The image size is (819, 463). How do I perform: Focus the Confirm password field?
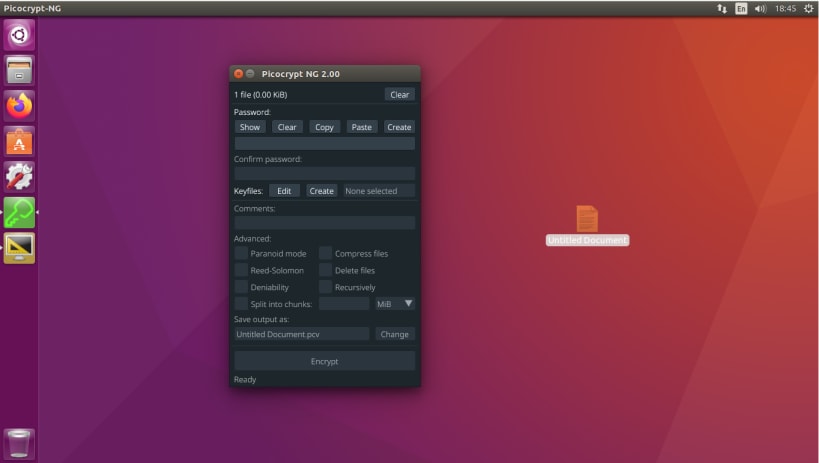(x=324, y=173)
